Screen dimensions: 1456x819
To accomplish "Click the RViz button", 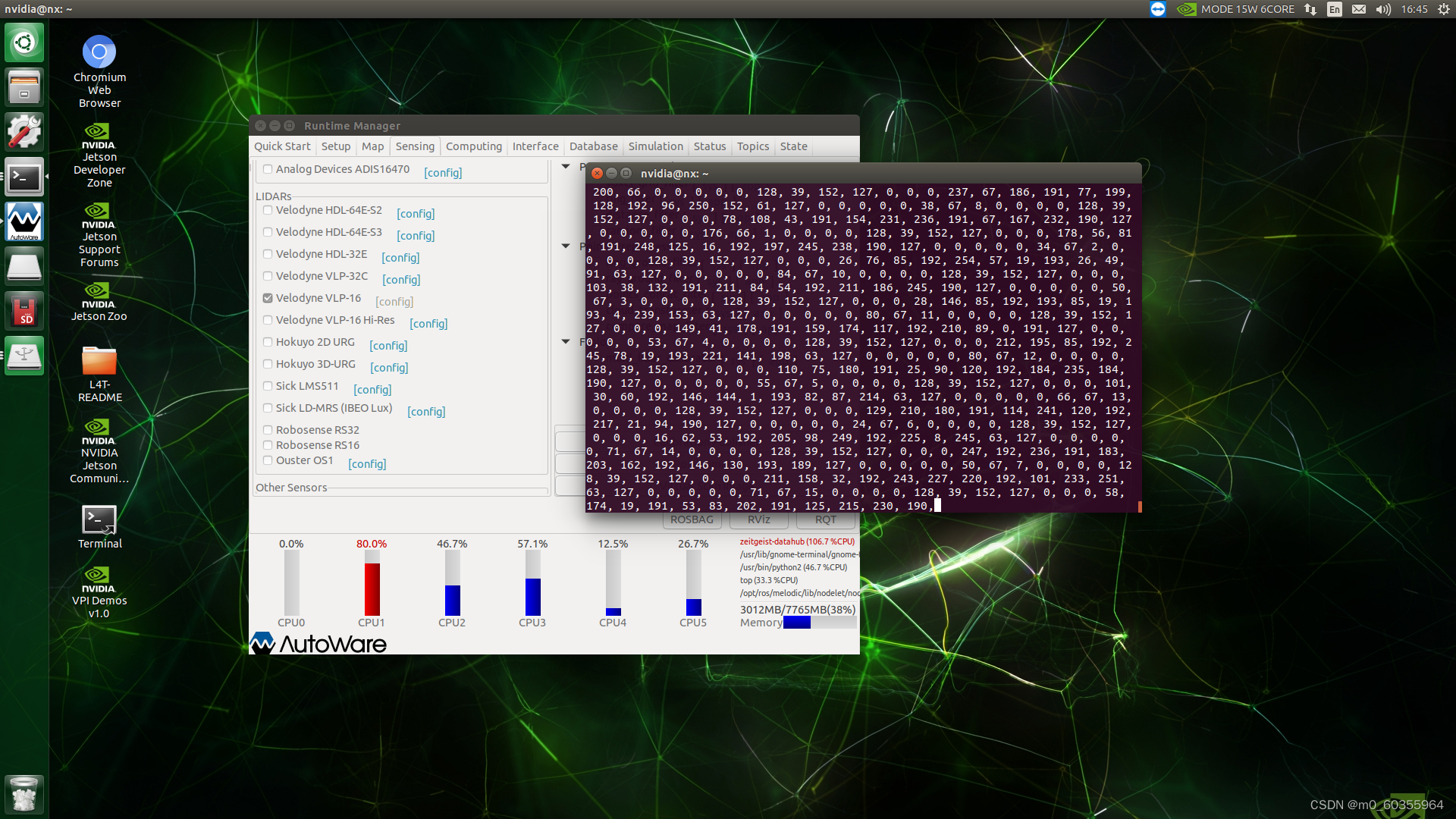I will click(x=759, y=519).
